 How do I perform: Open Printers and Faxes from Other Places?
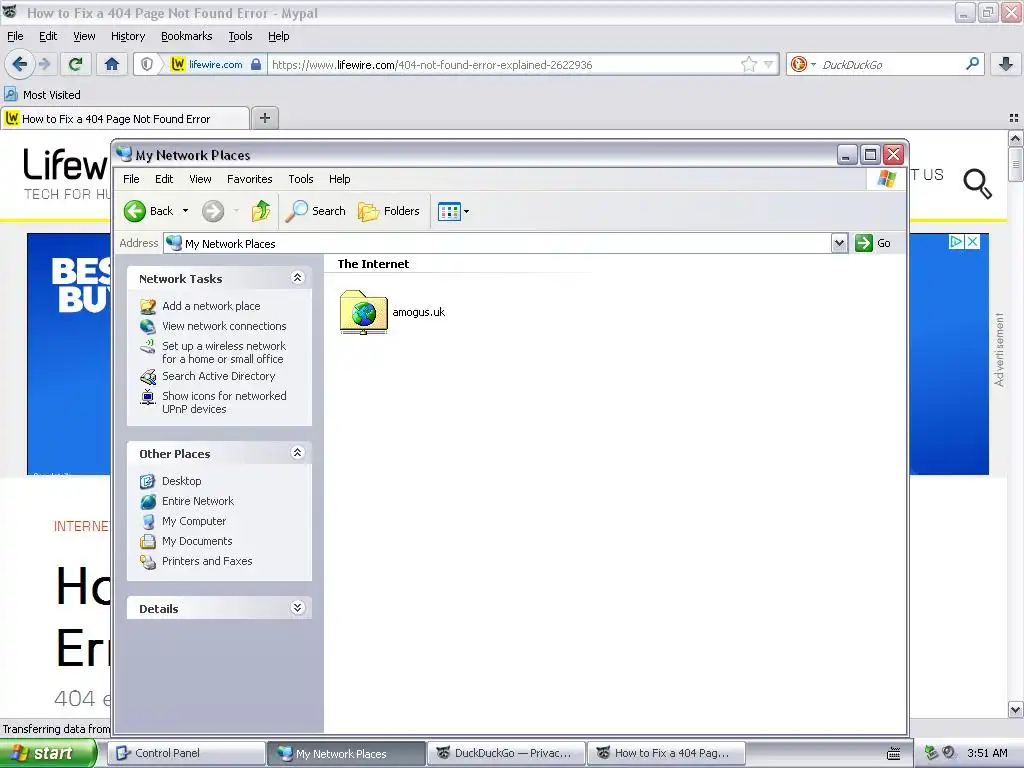[207, 561]
